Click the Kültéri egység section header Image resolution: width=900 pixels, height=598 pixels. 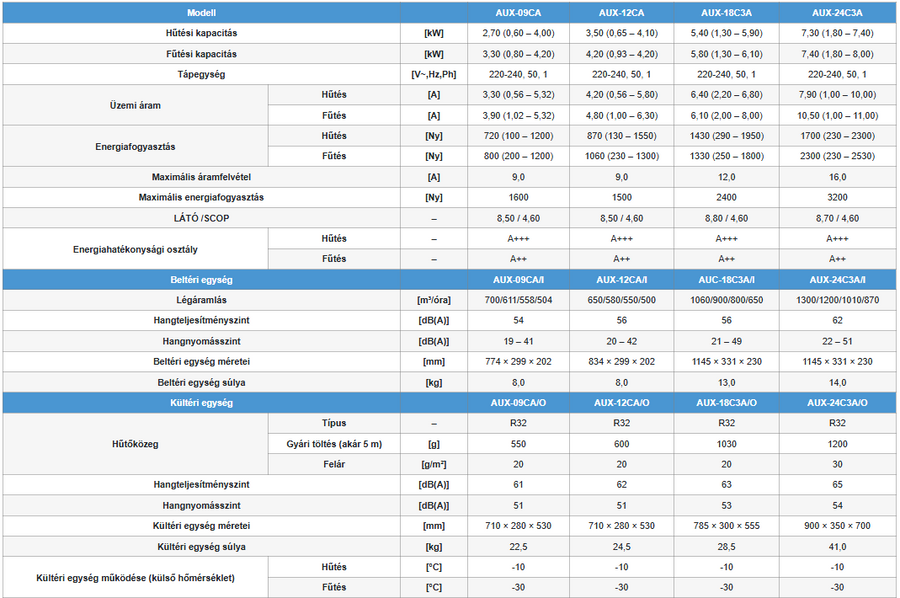pyautogui.click(x=201, y=403)
